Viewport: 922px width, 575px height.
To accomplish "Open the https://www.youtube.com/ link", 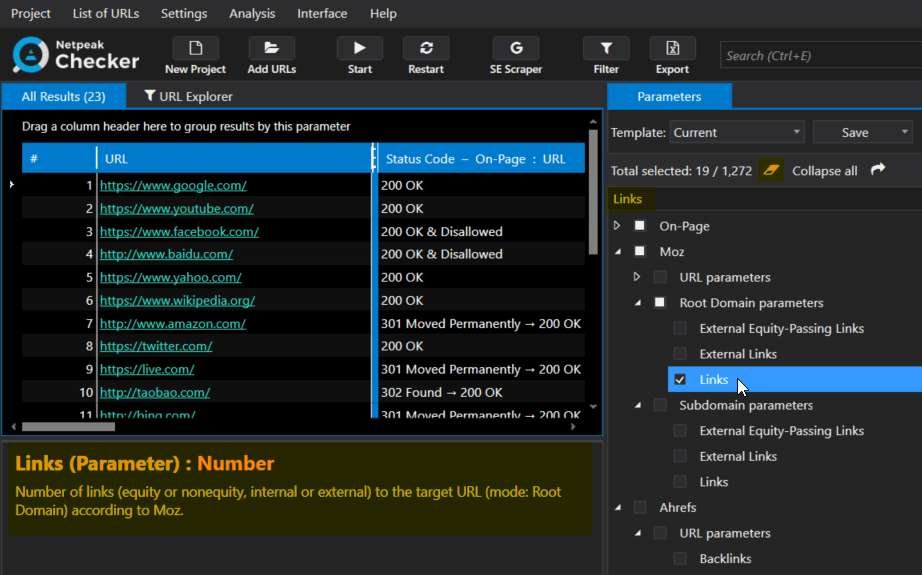I will pyautogui.click(x=176, y=208).
